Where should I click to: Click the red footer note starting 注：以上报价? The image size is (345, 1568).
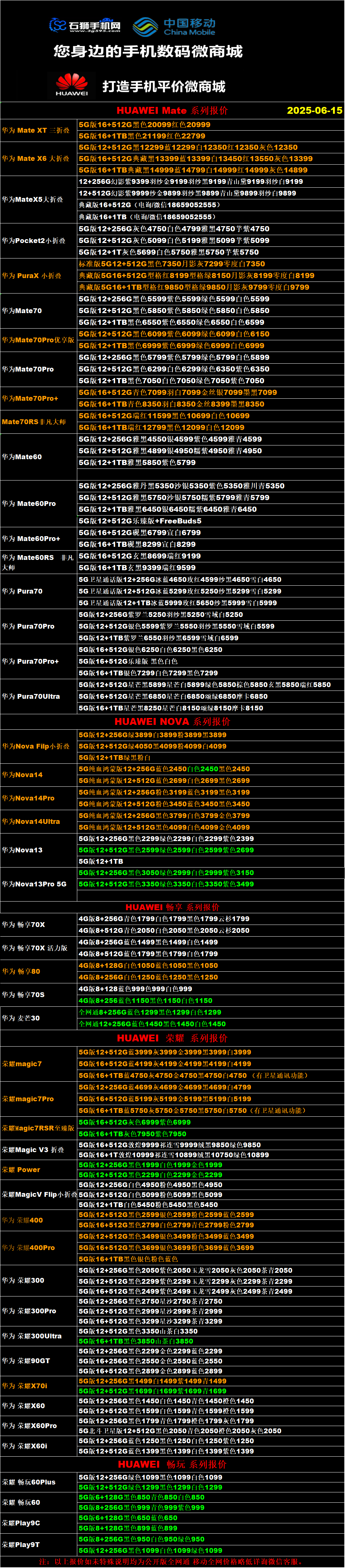coord(171,1561)
